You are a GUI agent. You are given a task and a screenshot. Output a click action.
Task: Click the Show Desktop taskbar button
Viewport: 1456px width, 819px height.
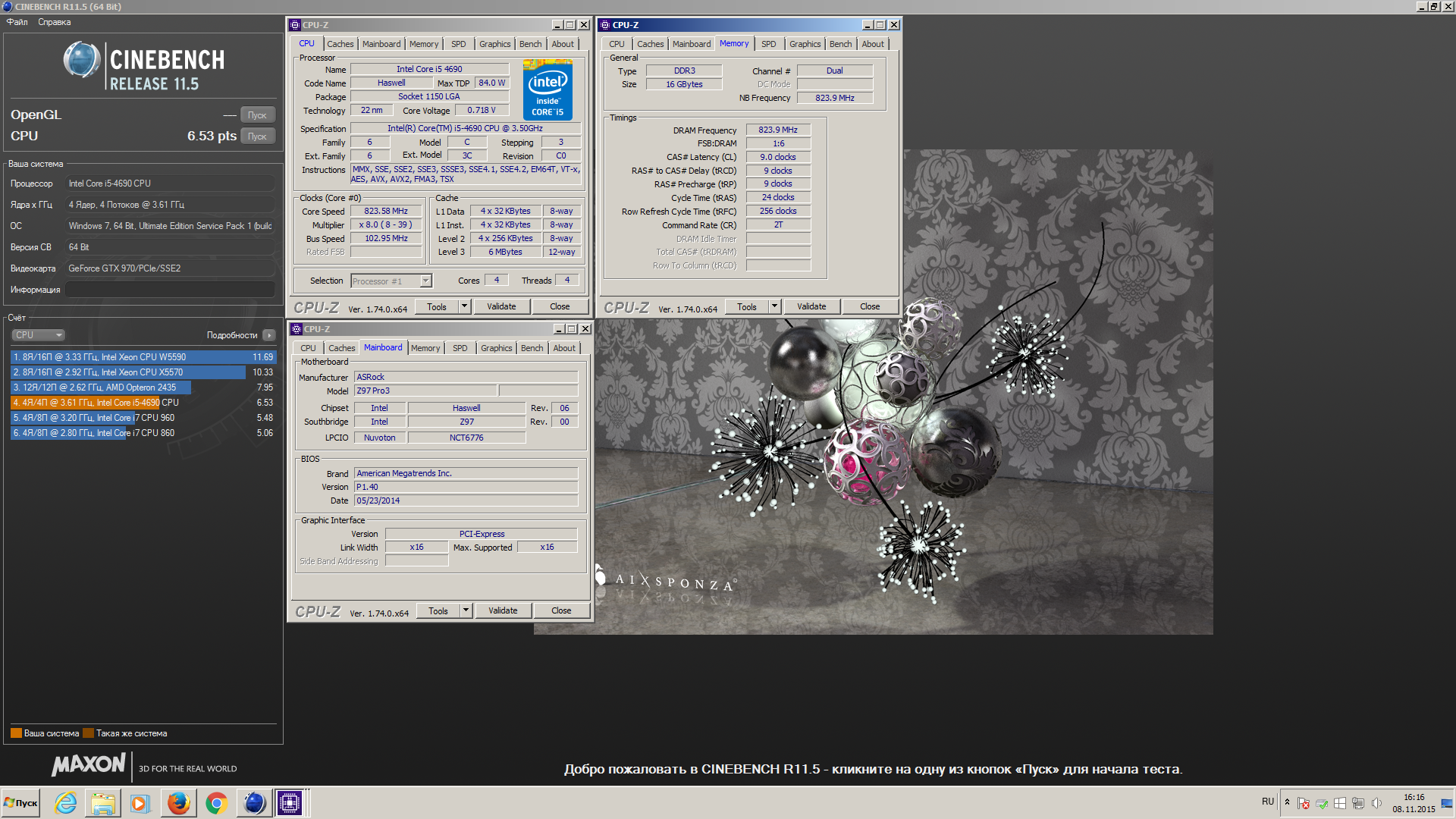point(1448,803)
